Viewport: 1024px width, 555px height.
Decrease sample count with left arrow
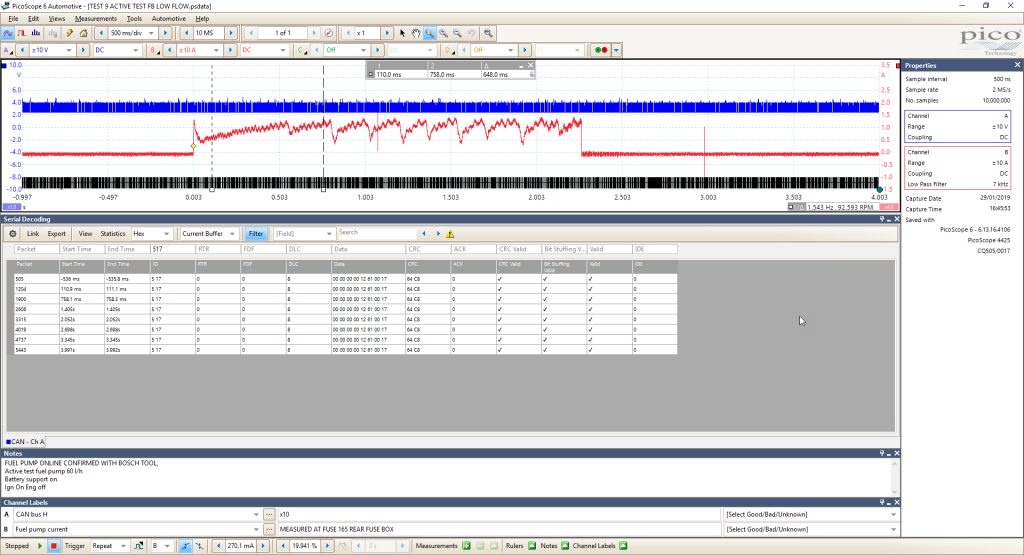coord(186,33)
